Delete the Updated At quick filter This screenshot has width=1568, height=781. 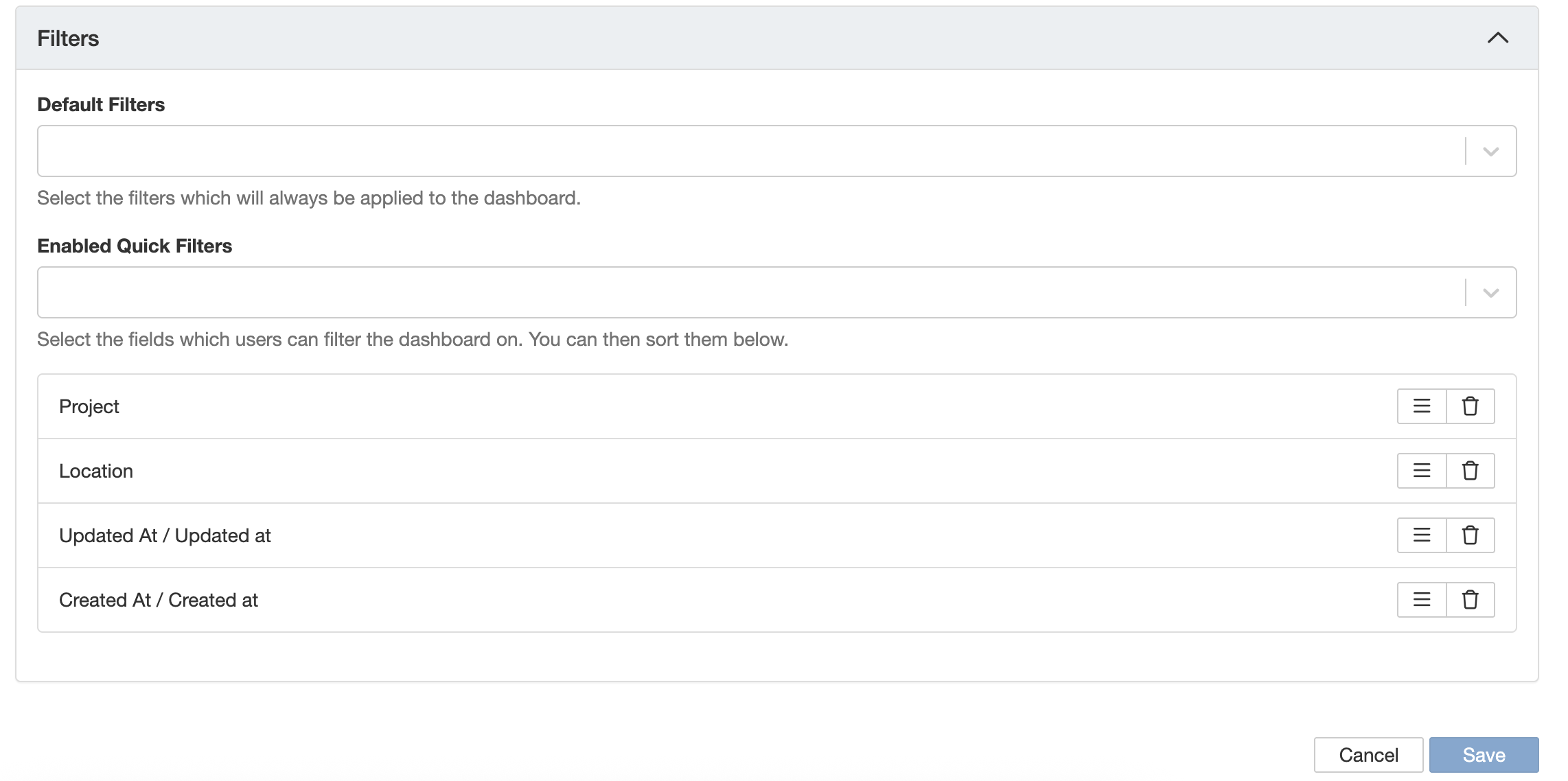point(1470,535)
